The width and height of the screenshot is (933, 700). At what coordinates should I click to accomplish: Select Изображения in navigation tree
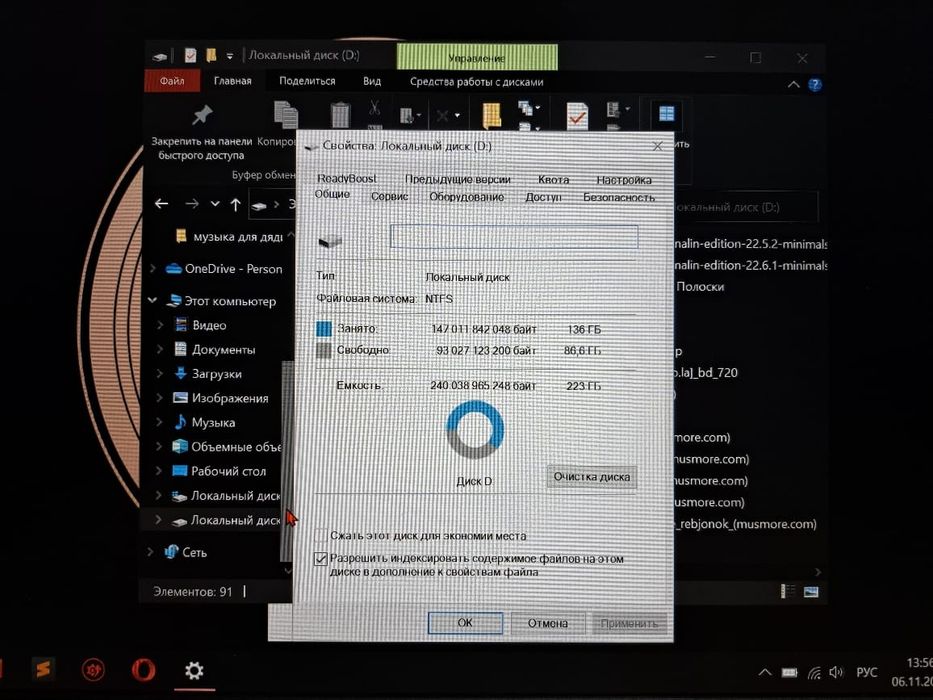click(x=230, y=398)
